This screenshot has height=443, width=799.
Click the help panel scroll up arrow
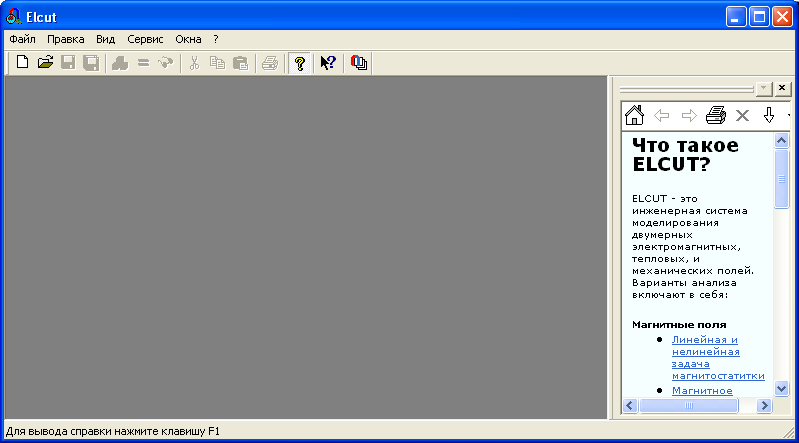point(781,140)
